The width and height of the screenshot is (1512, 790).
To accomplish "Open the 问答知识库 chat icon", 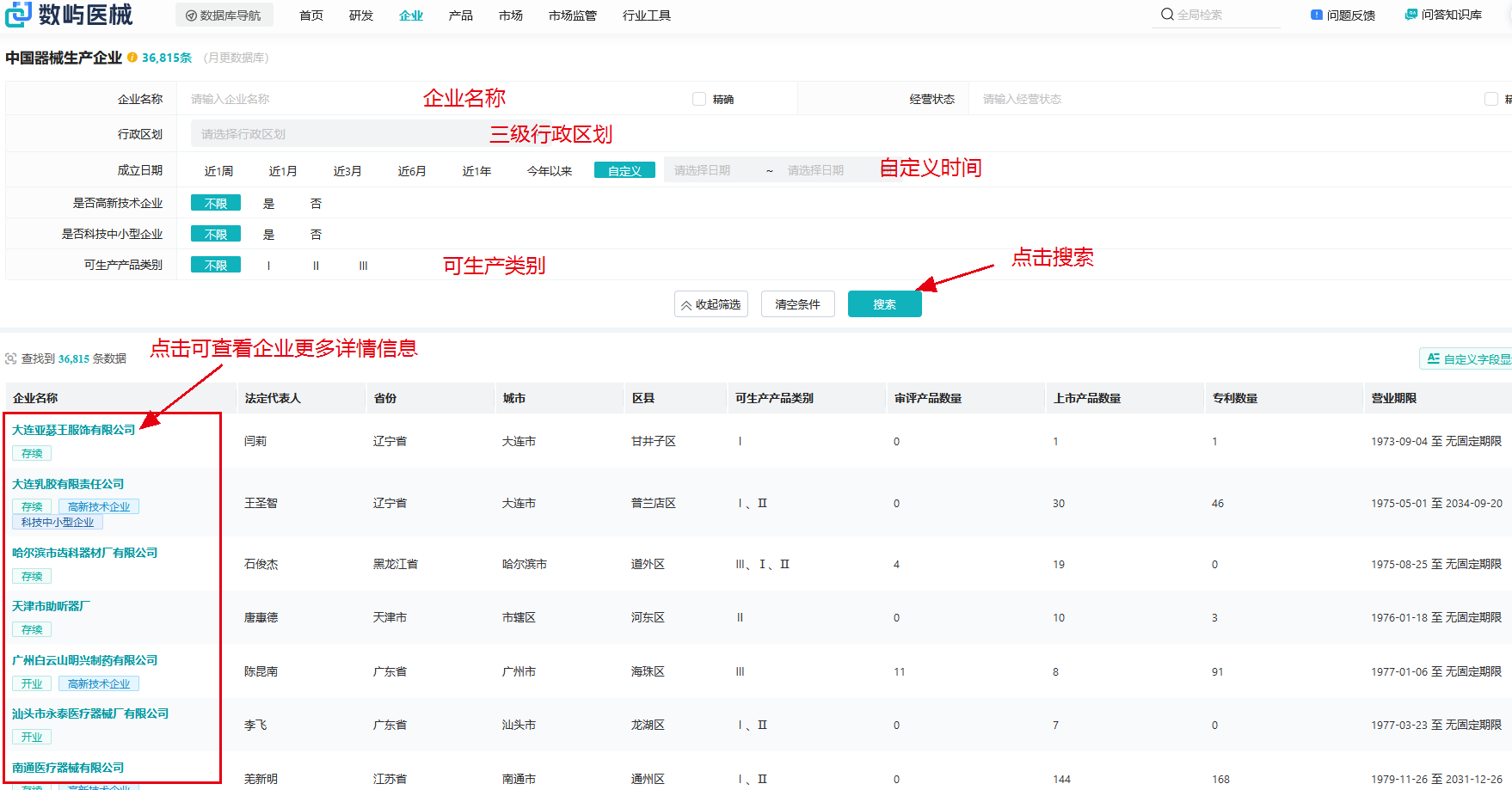I will tap(1411, 15).
